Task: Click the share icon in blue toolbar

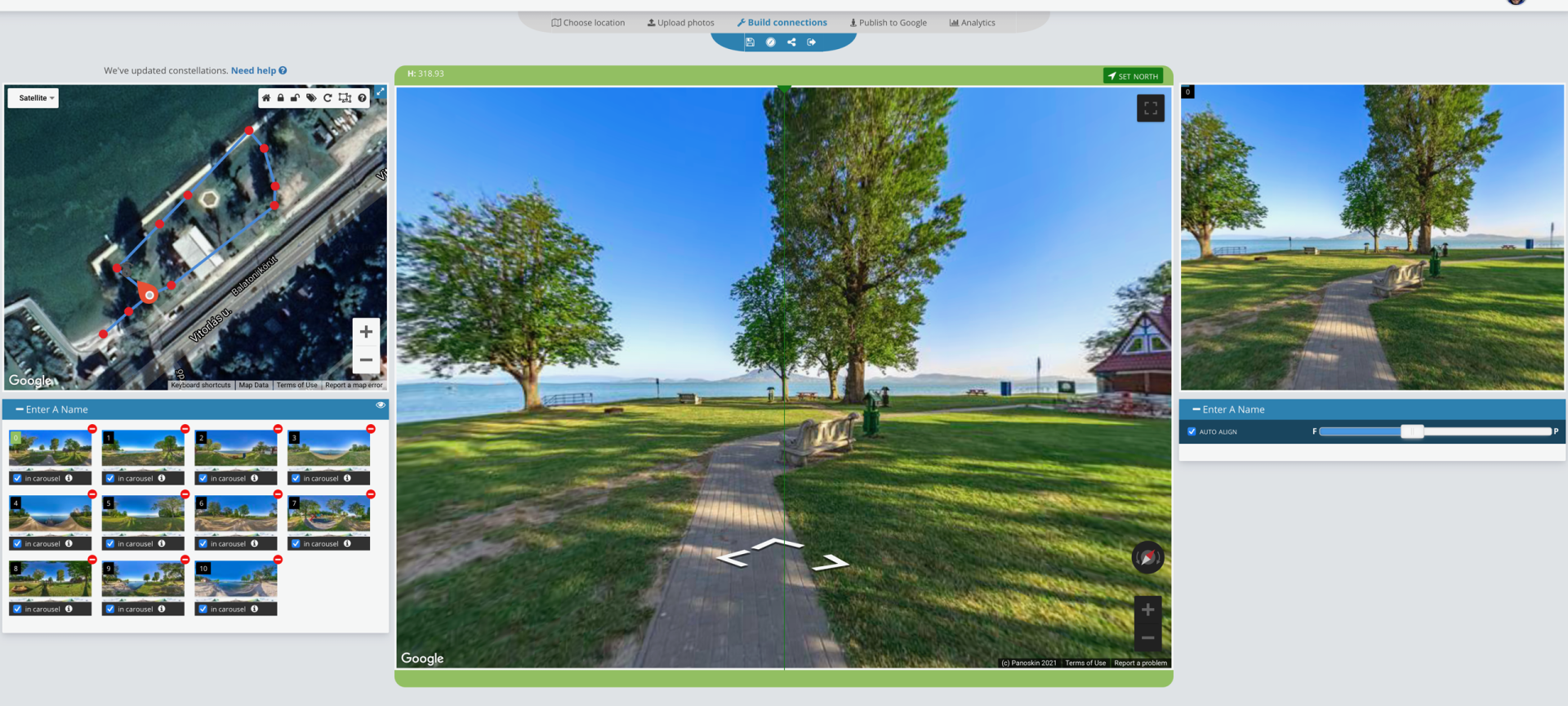Action: (x=791, y=42)
